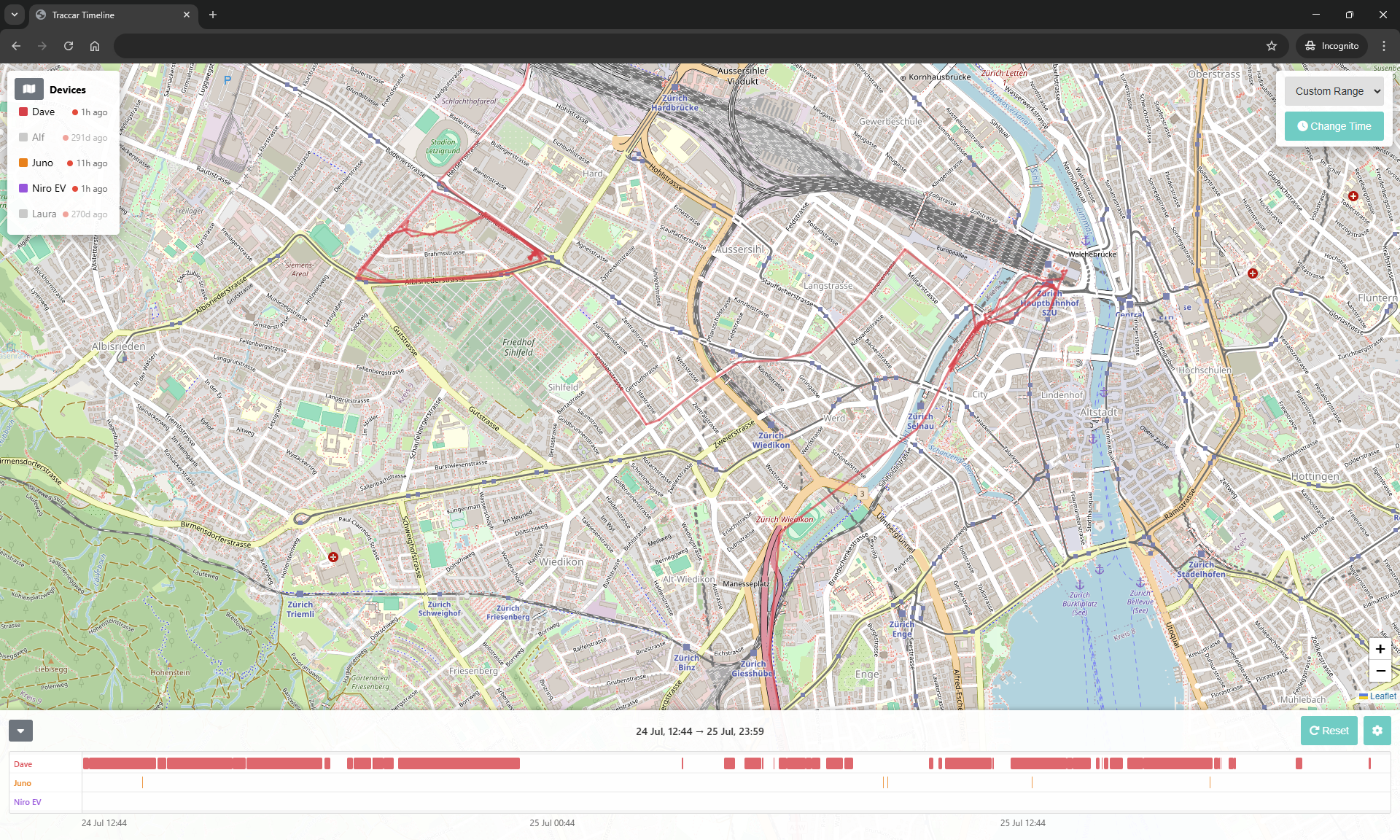Click the map icon beside Devices
1400x840 pixels.
[x=28, y=89]
